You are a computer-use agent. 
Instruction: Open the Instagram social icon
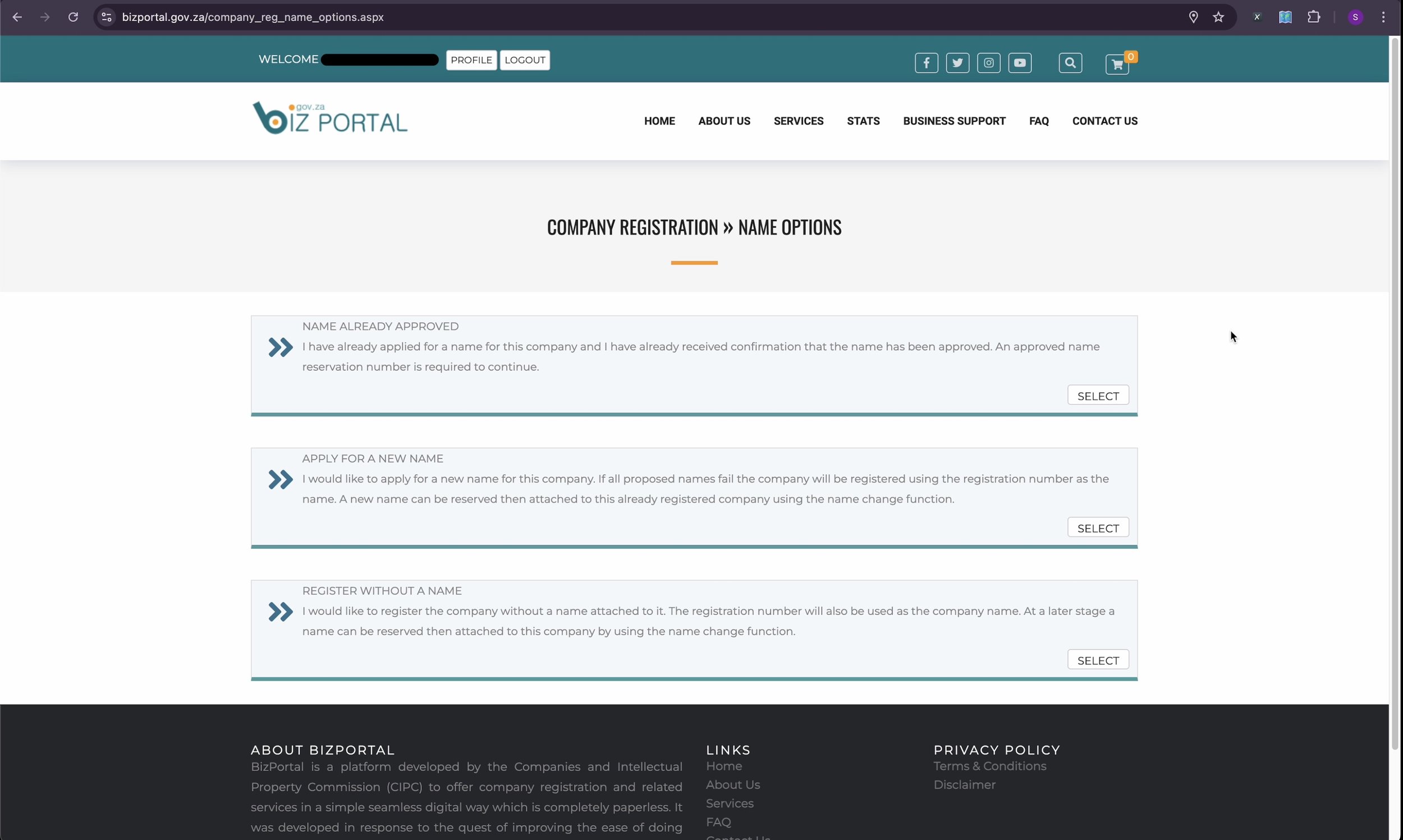(988, 63)
